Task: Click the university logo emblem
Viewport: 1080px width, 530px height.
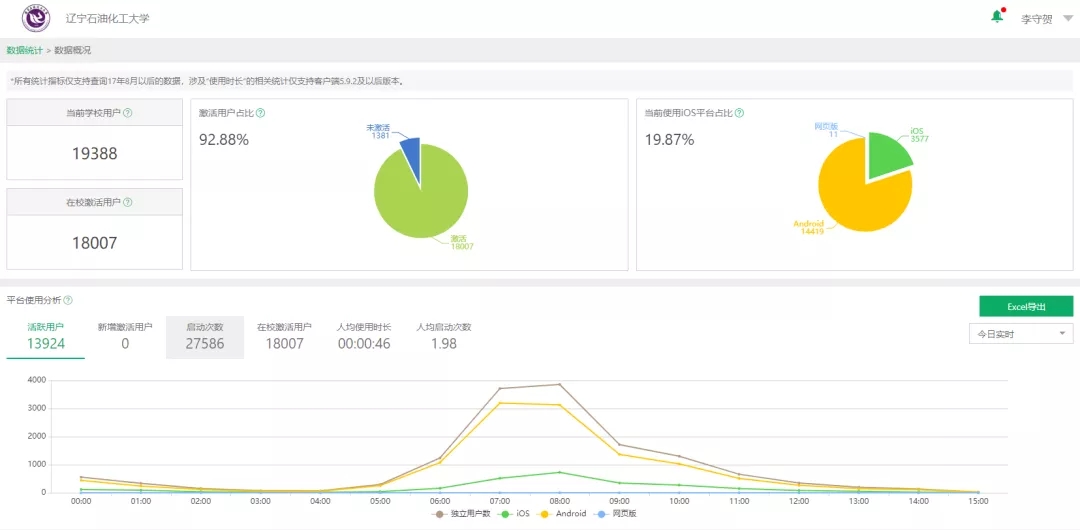Action: click(x=36, y=19)
